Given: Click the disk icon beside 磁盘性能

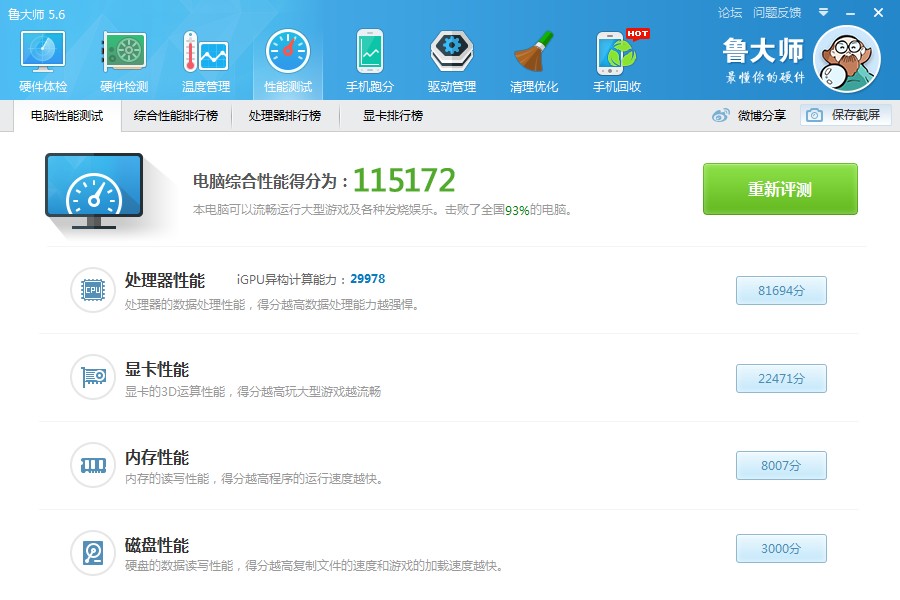Looking at the screenshot, I should tap(93, 553).
